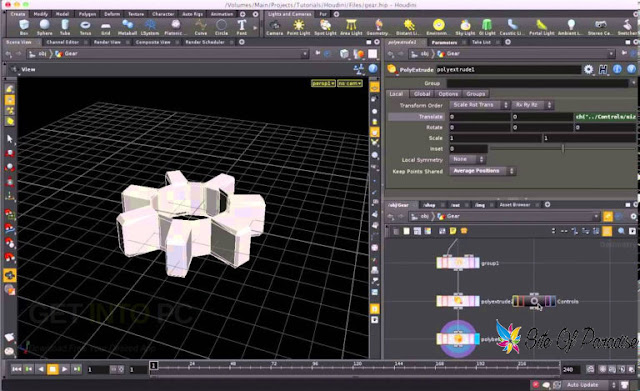Open the Render View tab
The height and width of the screenshot is (391, 640).
tap(107, 42)
